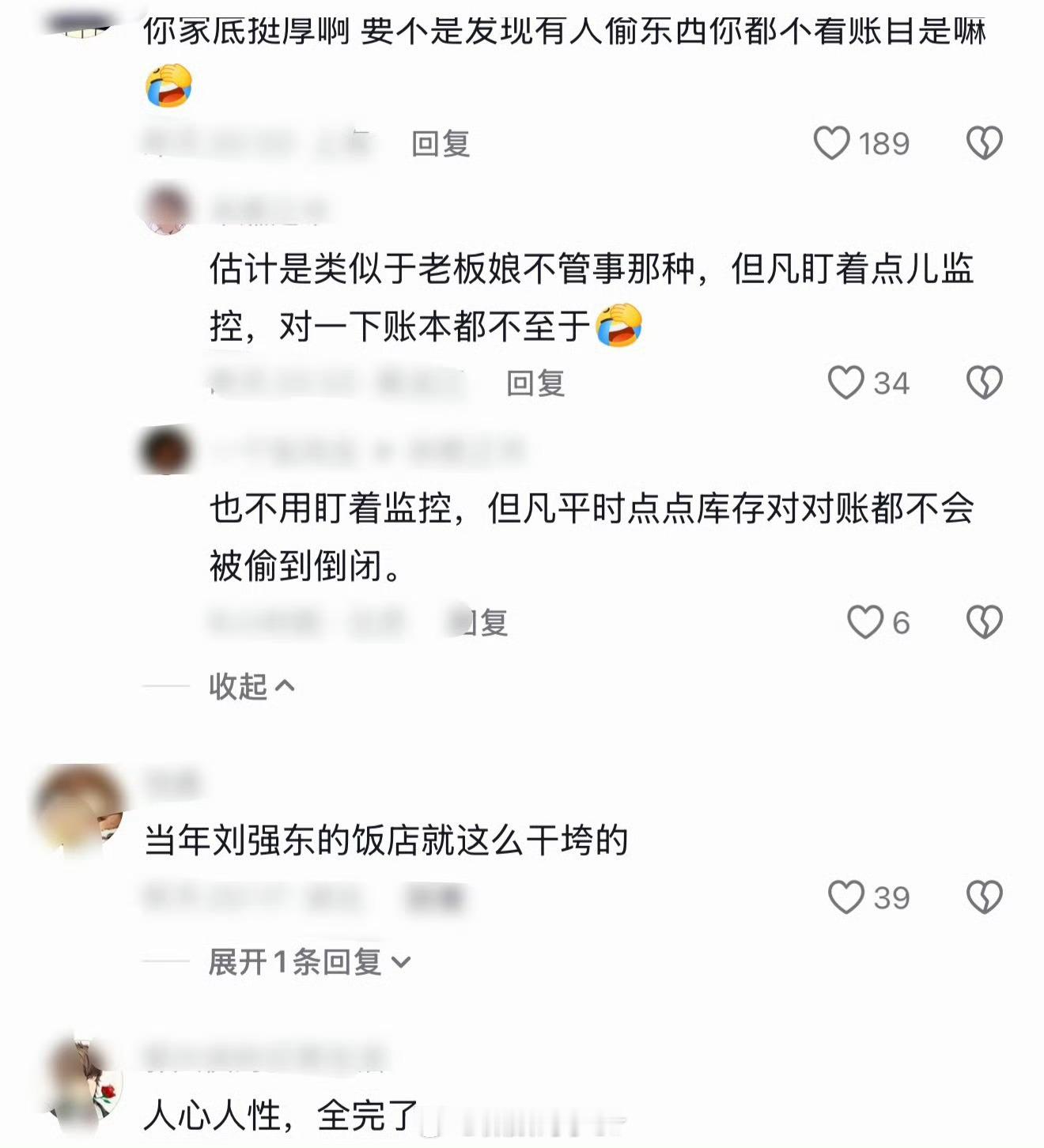Expand 展开1条回复
This screenshot has height=1148, width=1044.
click(x=309, y=962)
